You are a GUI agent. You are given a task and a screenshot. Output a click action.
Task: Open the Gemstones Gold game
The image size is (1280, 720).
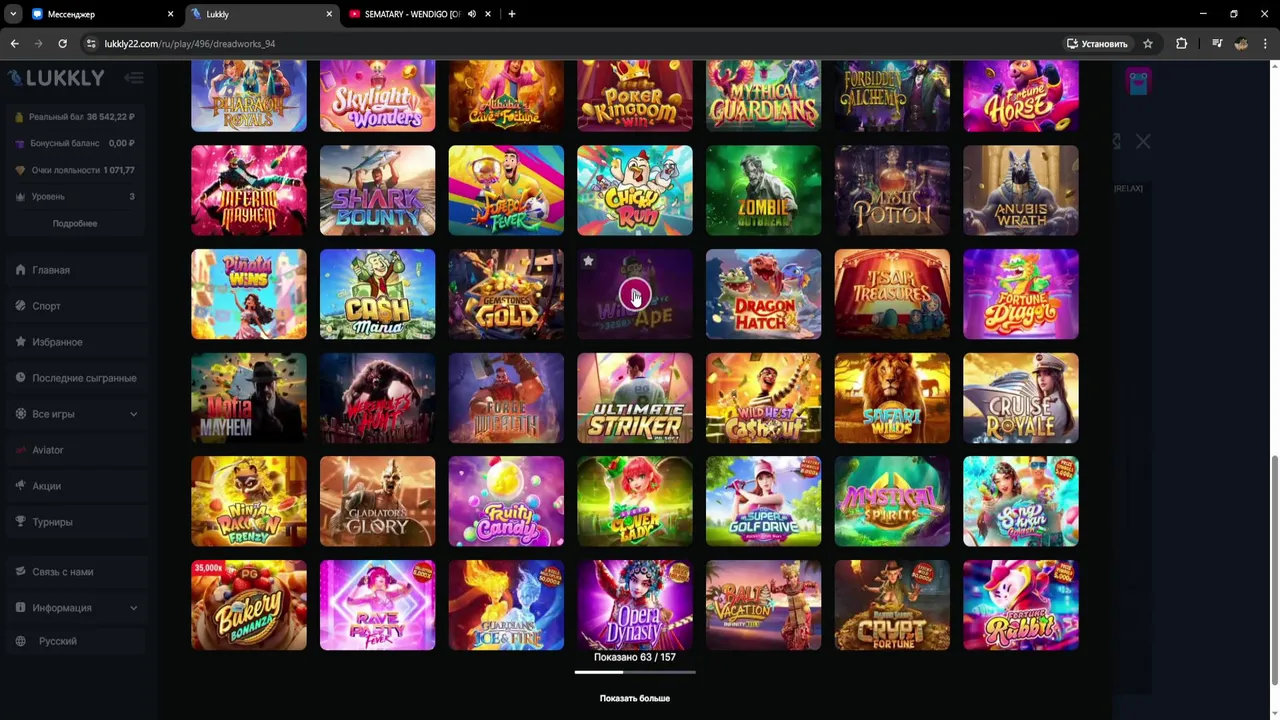tap(506, 294)
